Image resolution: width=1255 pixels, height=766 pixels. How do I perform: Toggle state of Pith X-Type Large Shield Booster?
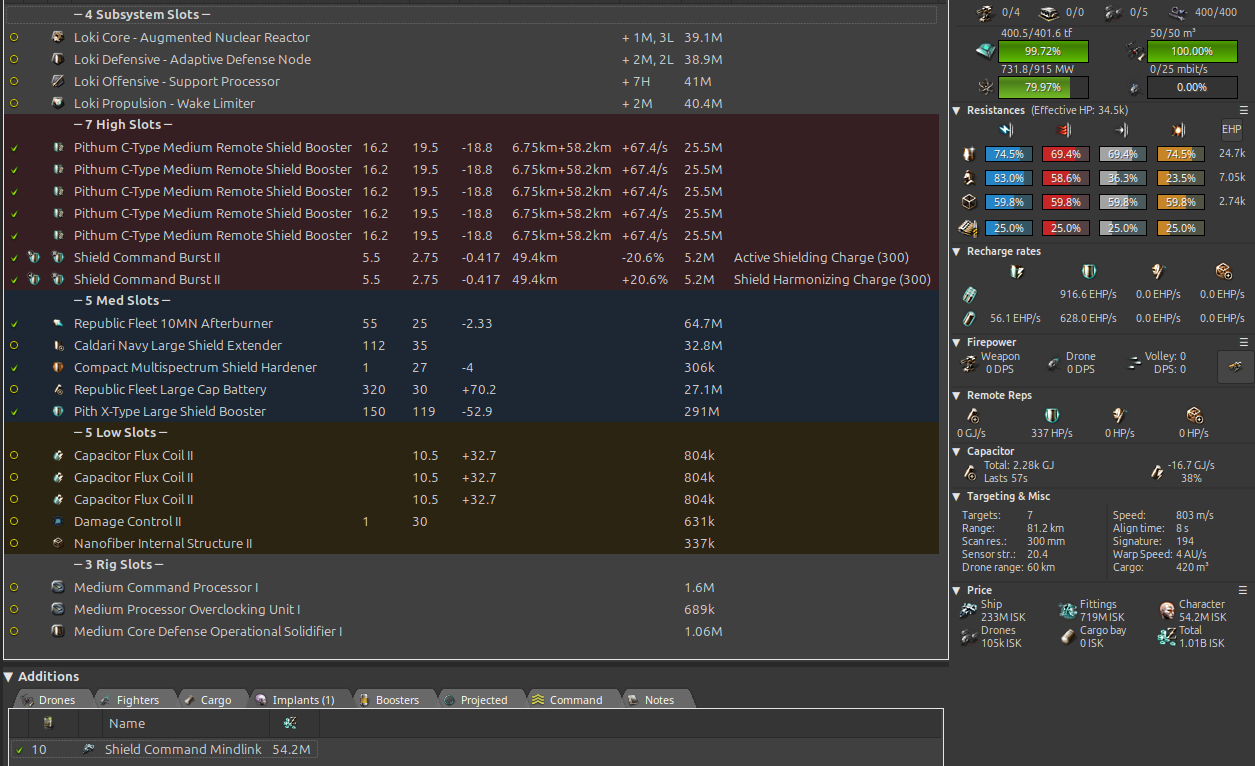[14, 412]
